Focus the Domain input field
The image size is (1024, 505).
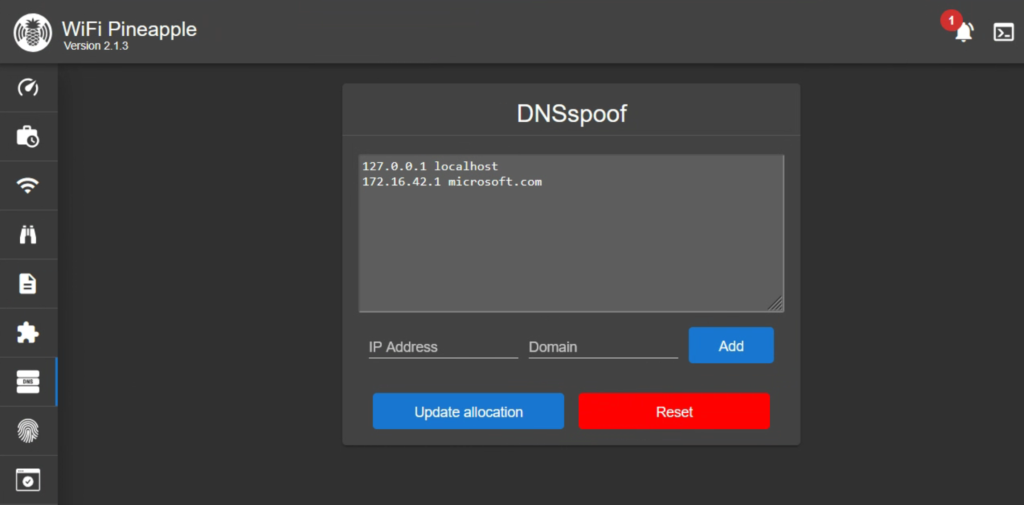pyautogui.click(x=603, y=347)
